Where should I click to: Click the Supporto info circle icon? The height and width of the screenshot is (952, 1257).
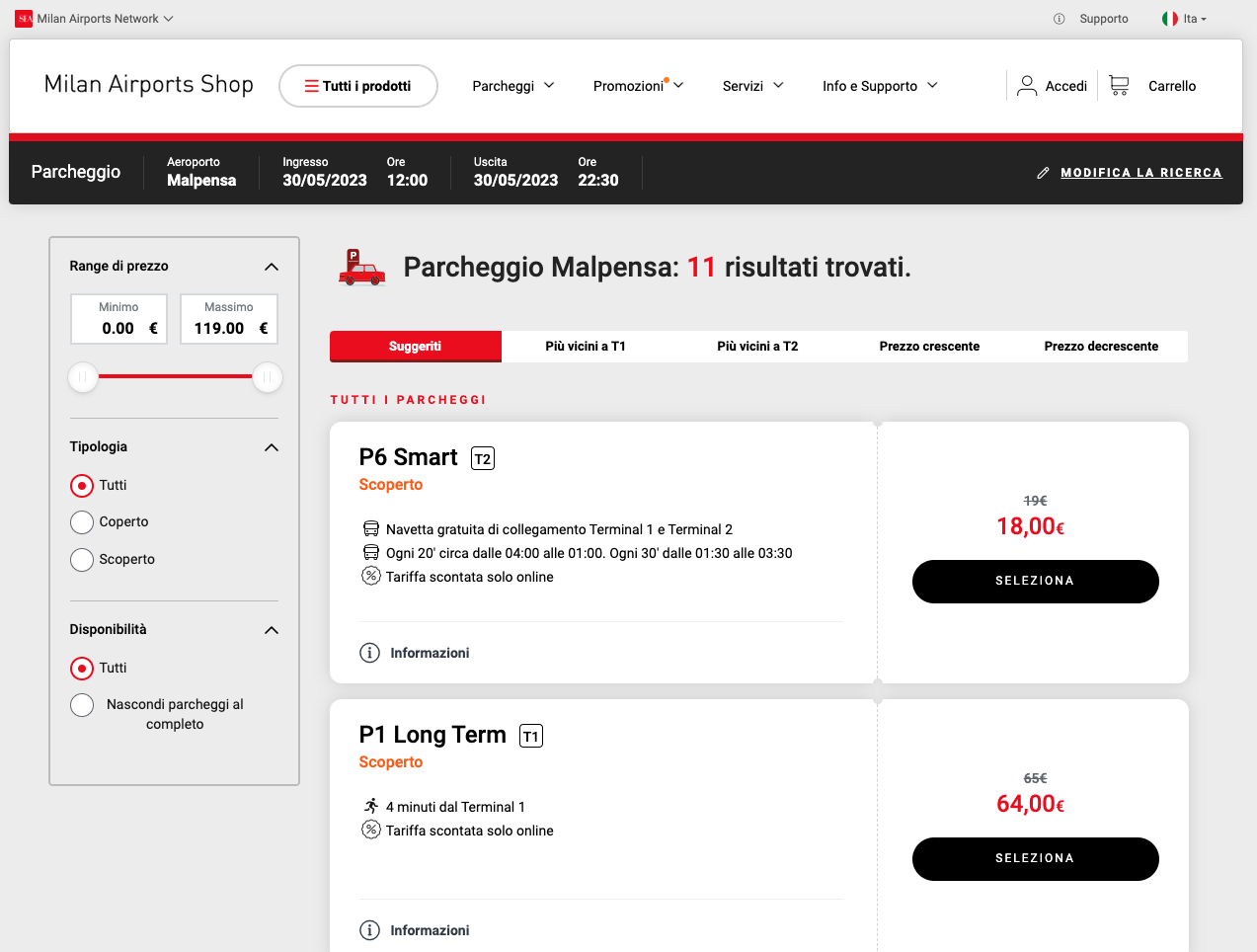tap(1060, 19)
